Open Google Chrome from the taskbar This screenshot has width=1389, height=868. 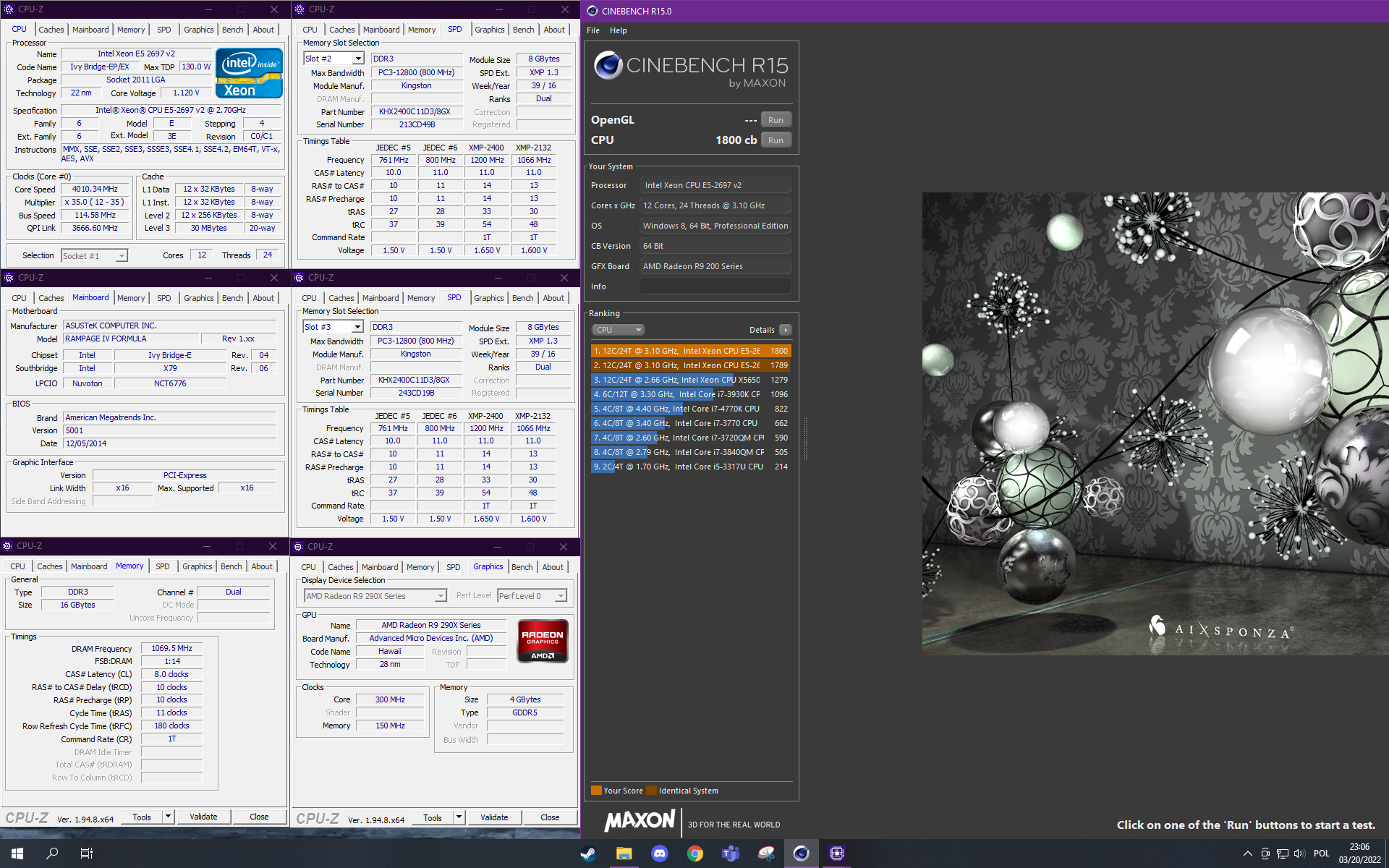coord(694,854)
